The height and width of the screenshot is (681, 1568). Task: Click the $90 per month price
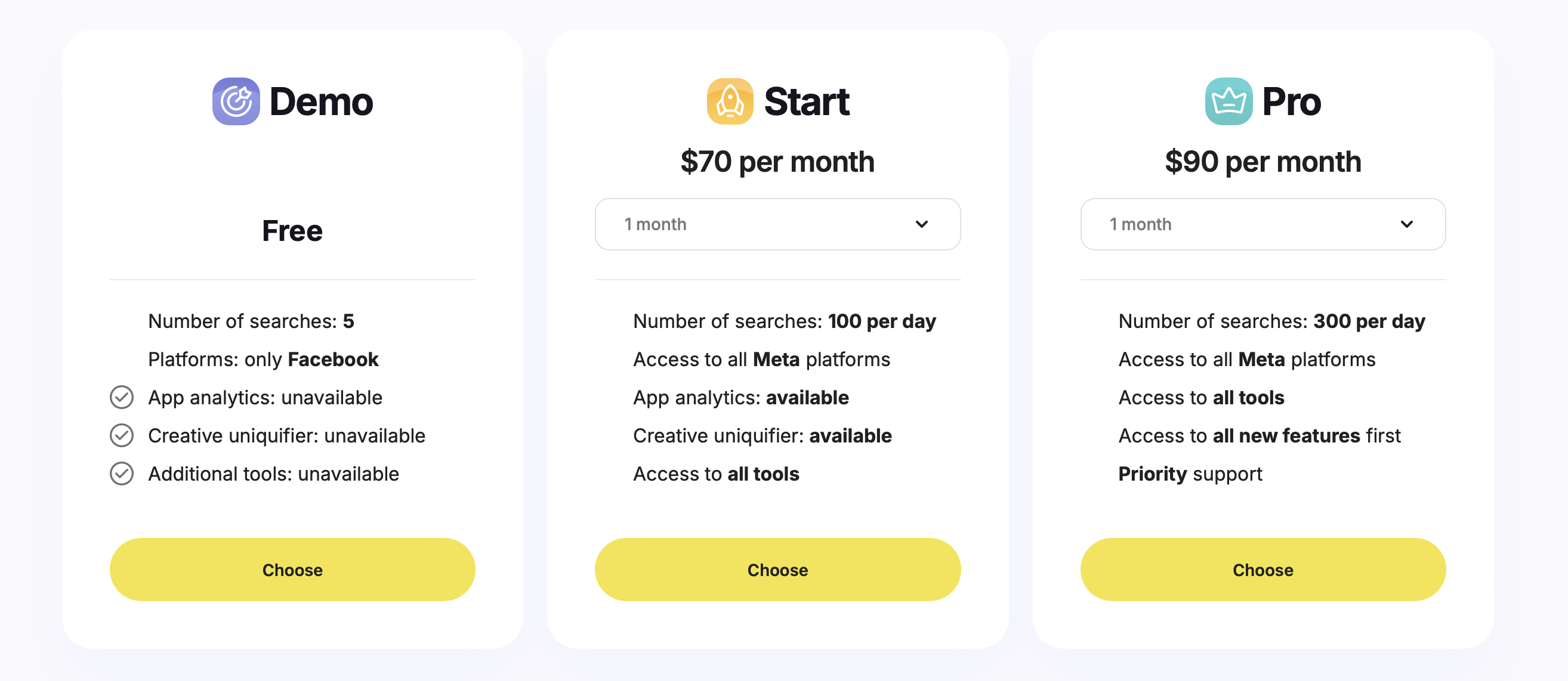[x=1263, y=162]
